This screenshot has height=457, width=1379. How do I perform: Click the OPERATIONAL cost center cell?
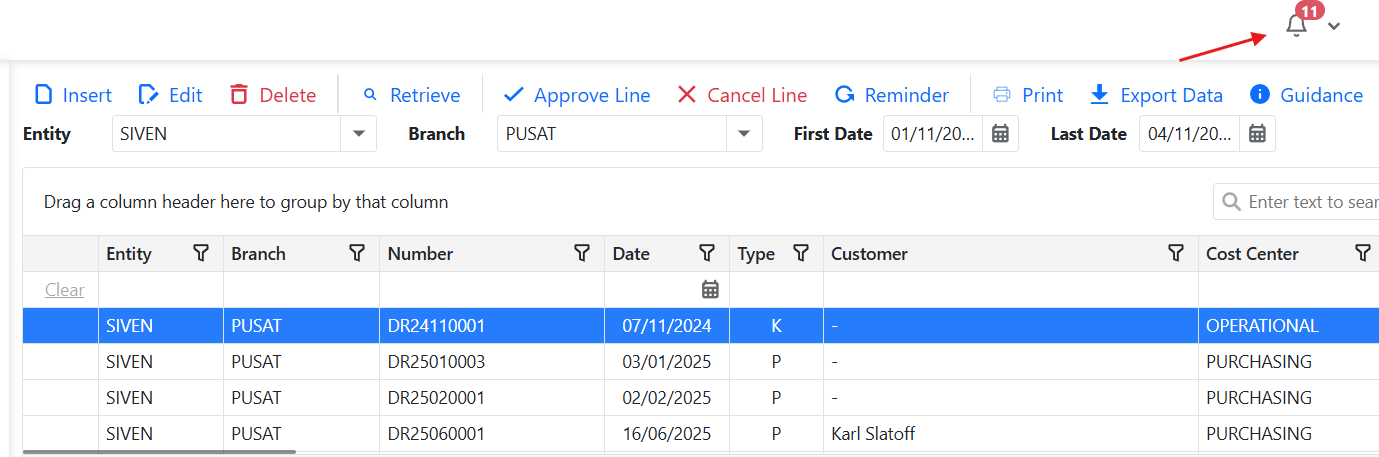click(x=1289, y=326)
